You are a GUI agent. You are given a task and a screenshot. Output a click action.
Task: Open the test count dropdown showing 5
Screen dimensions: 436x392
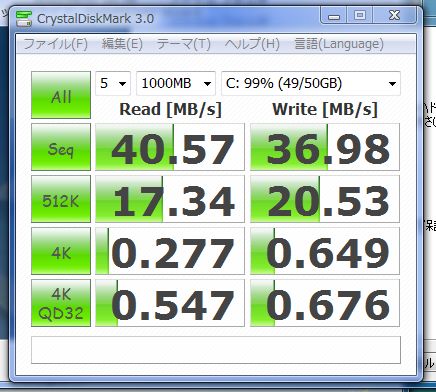(113, 83)
